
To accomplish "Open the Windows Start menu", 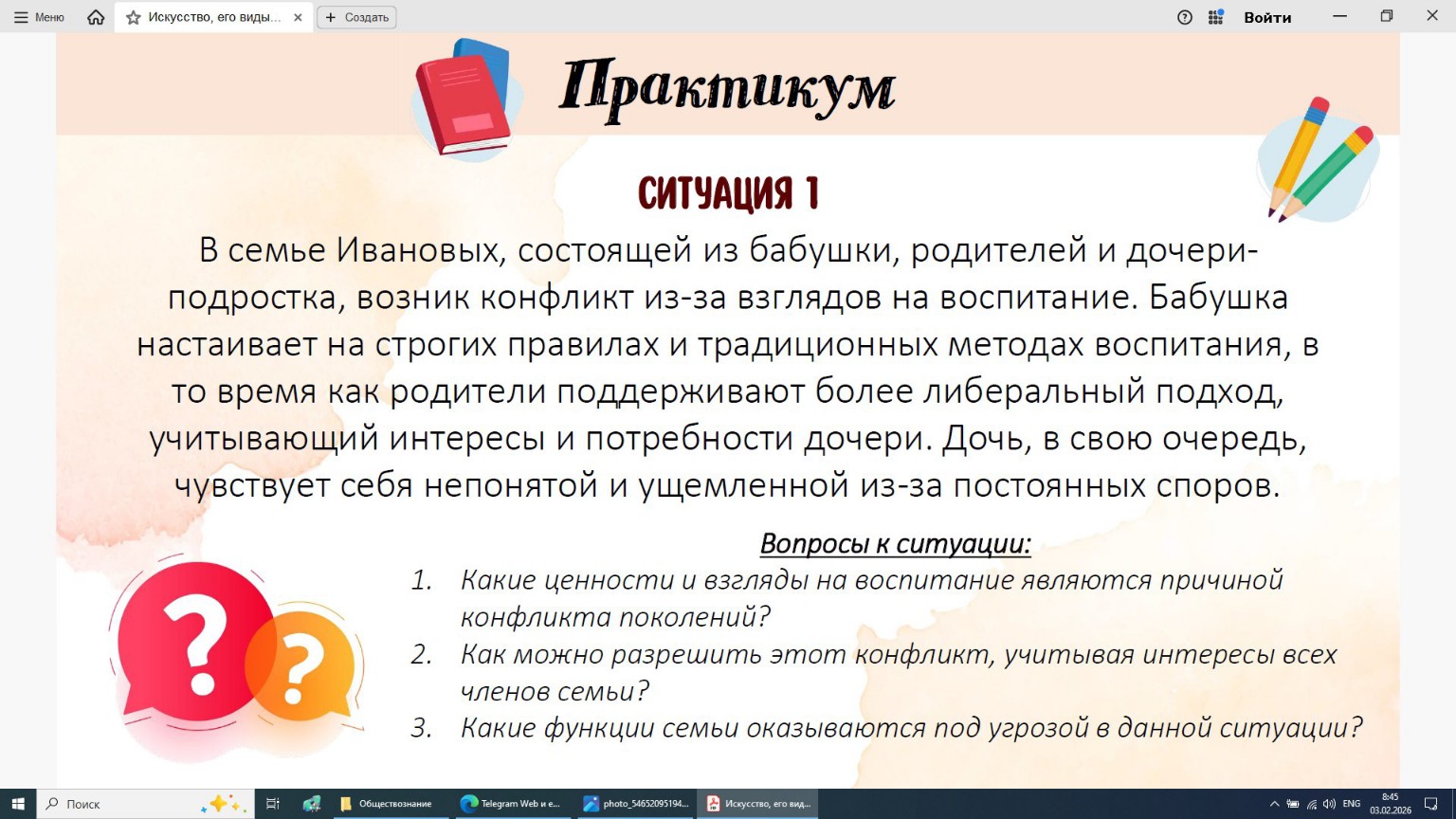I will pyautogui.click(x=18, y=803).
